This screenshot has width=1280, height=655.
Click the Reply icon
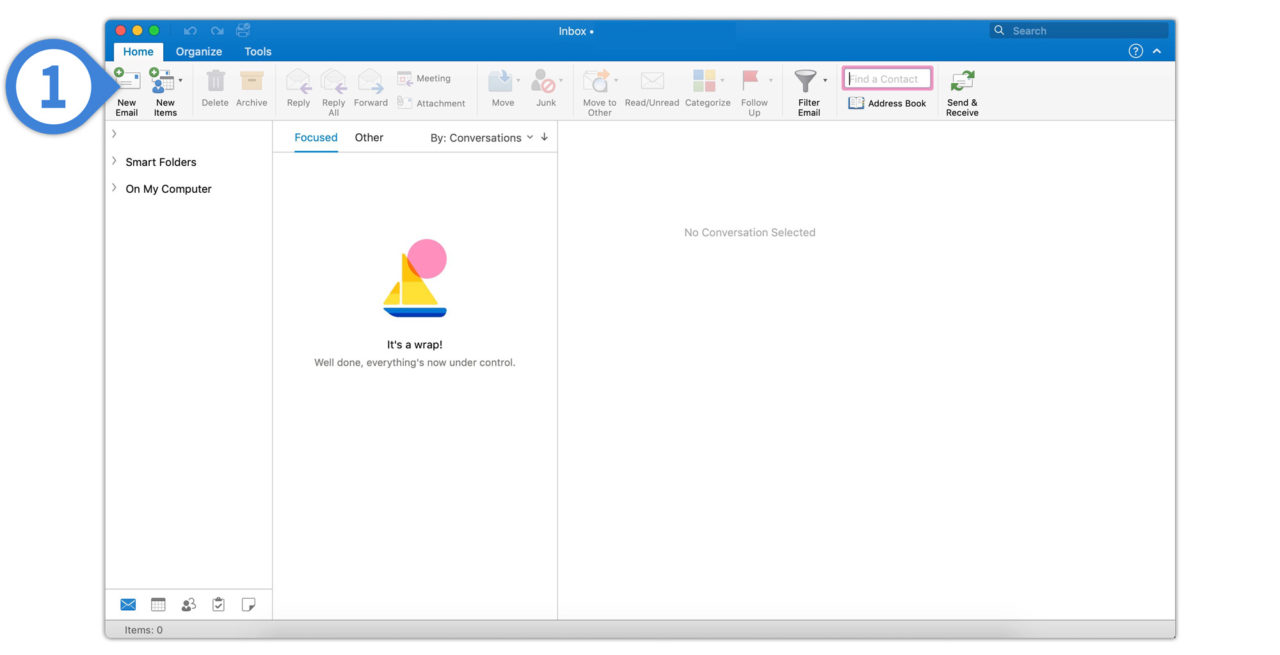coord(298,81)
